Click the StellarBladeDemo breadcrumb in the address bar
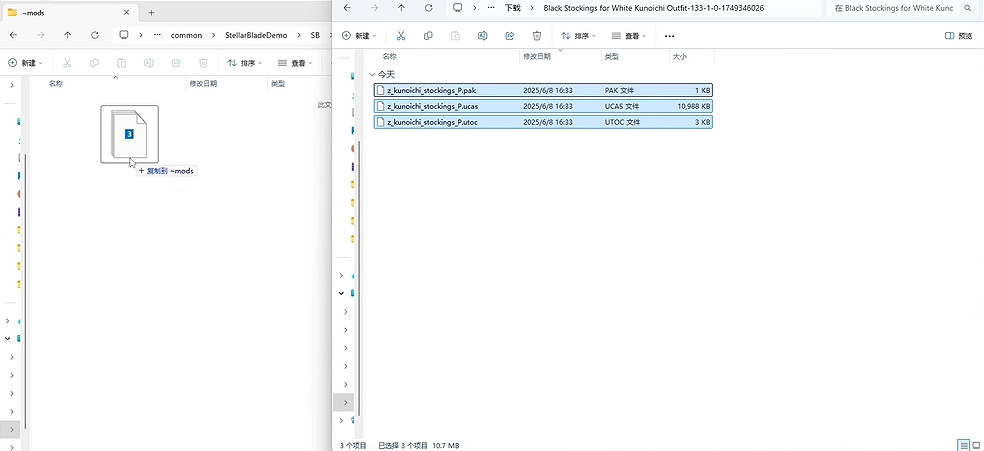This screenshot has width=984, height=451. click(256, 35)
